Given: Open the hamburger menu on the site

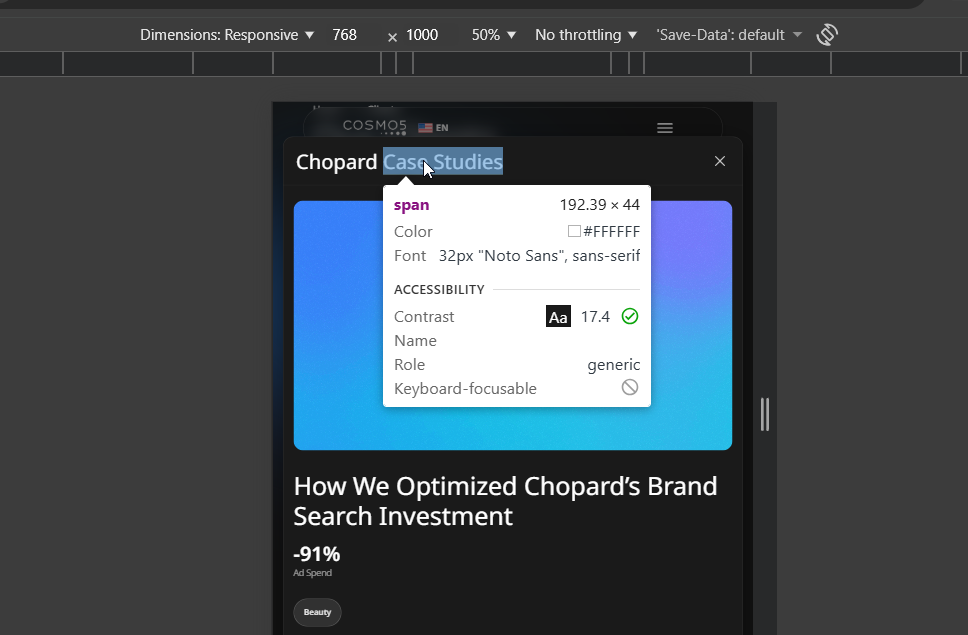Looking at the screenshot, I should [x=665, y=128].
